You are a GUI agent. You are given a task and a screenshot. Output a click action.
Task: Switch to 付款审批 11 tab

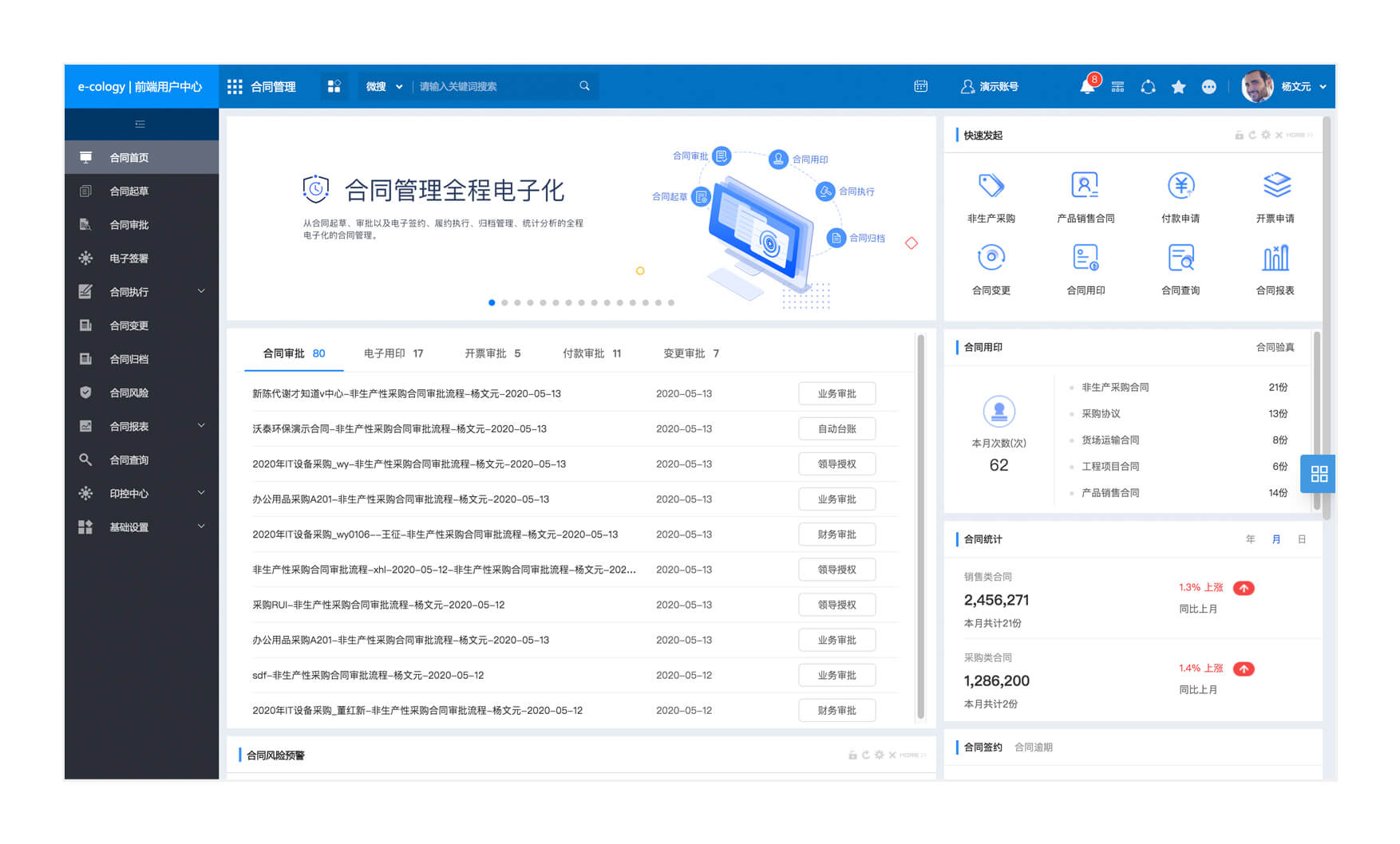coord(591,353)
